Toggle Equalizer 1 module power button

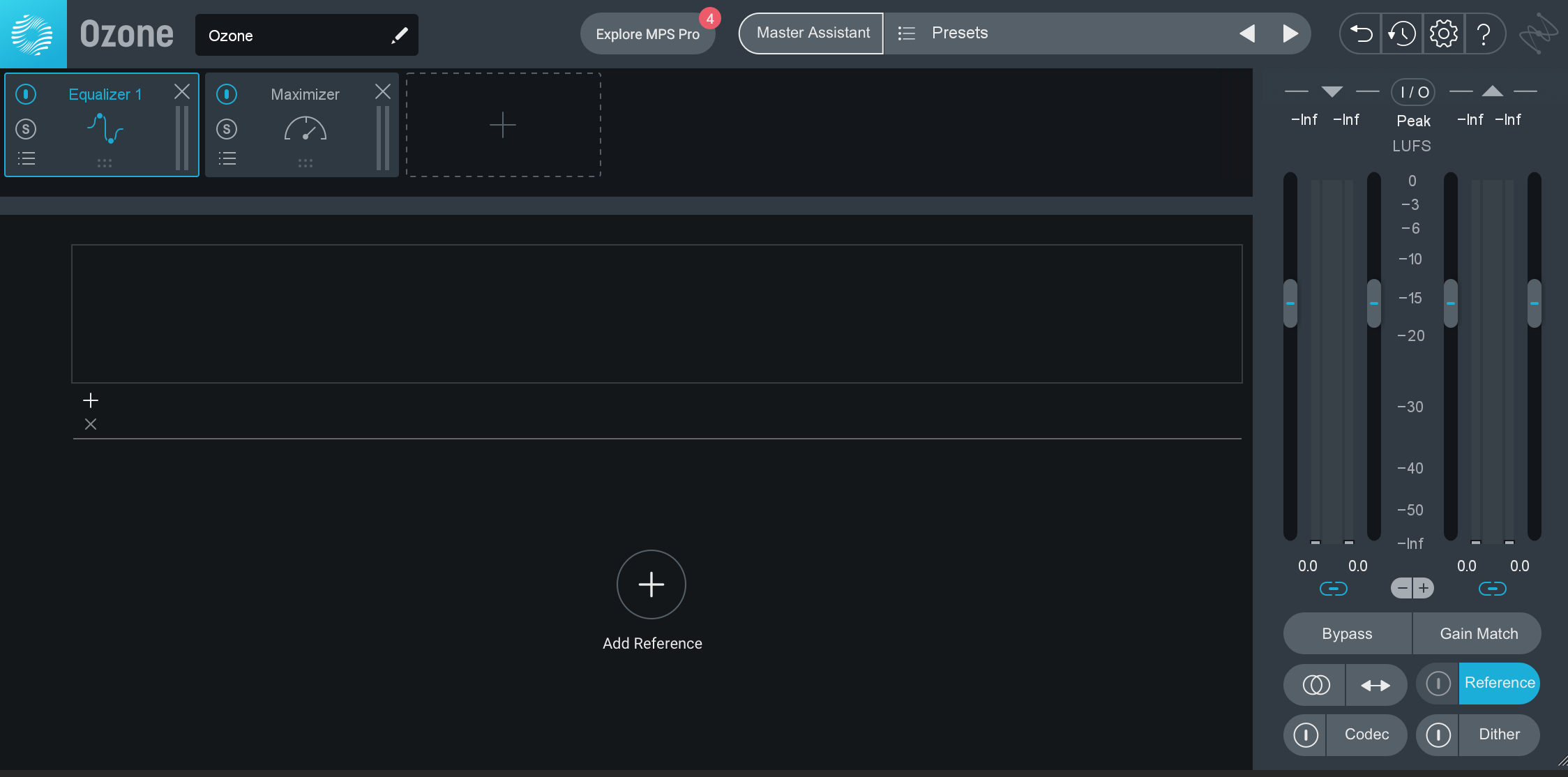26,93
